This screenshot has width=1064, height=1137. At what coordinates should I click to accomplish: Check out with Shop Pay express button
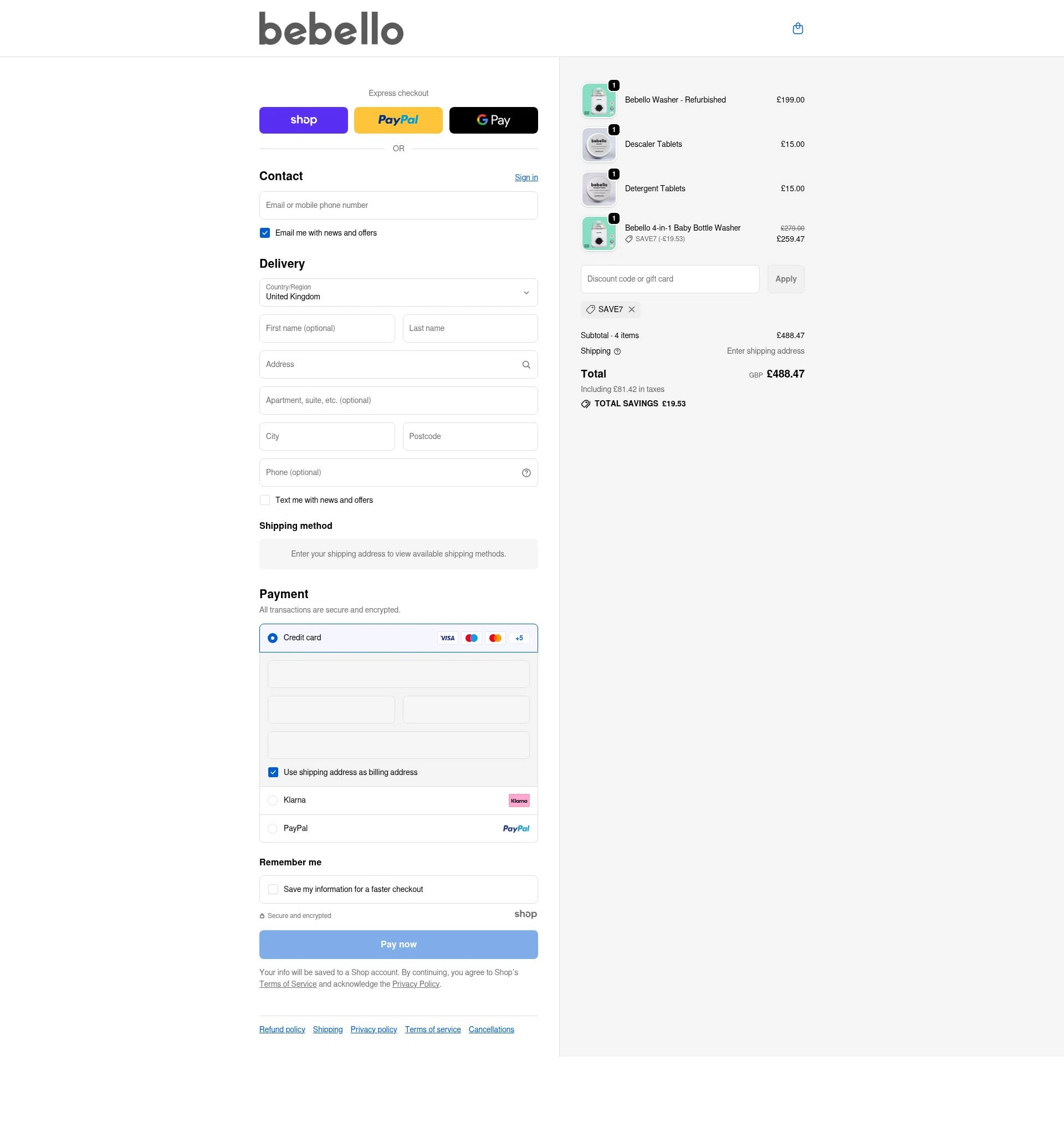click(x=303, y=120)
